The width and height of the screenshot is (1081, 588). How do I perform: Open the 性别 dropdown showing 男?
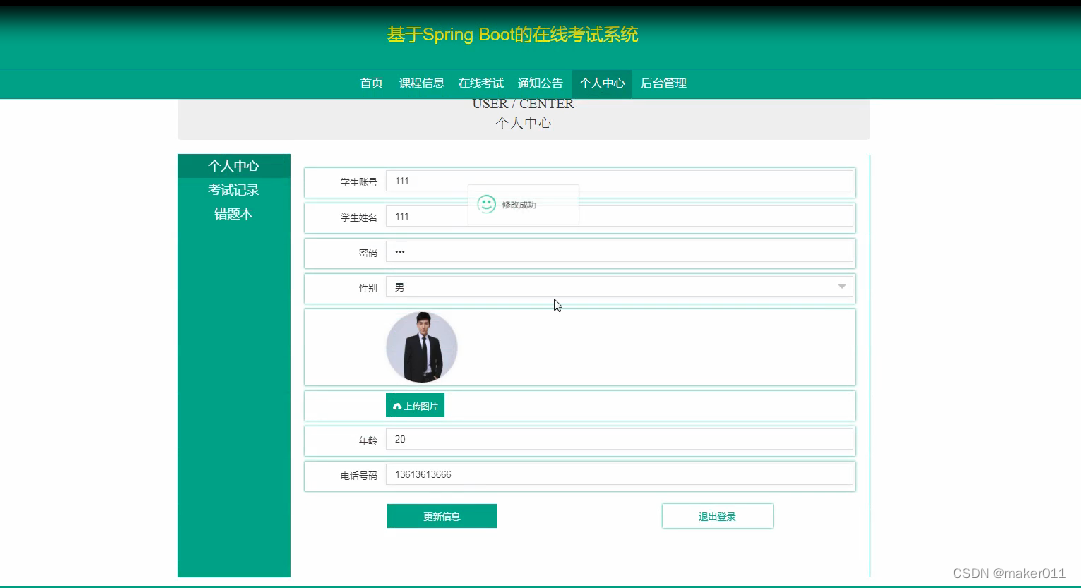[x=620, y=287]
